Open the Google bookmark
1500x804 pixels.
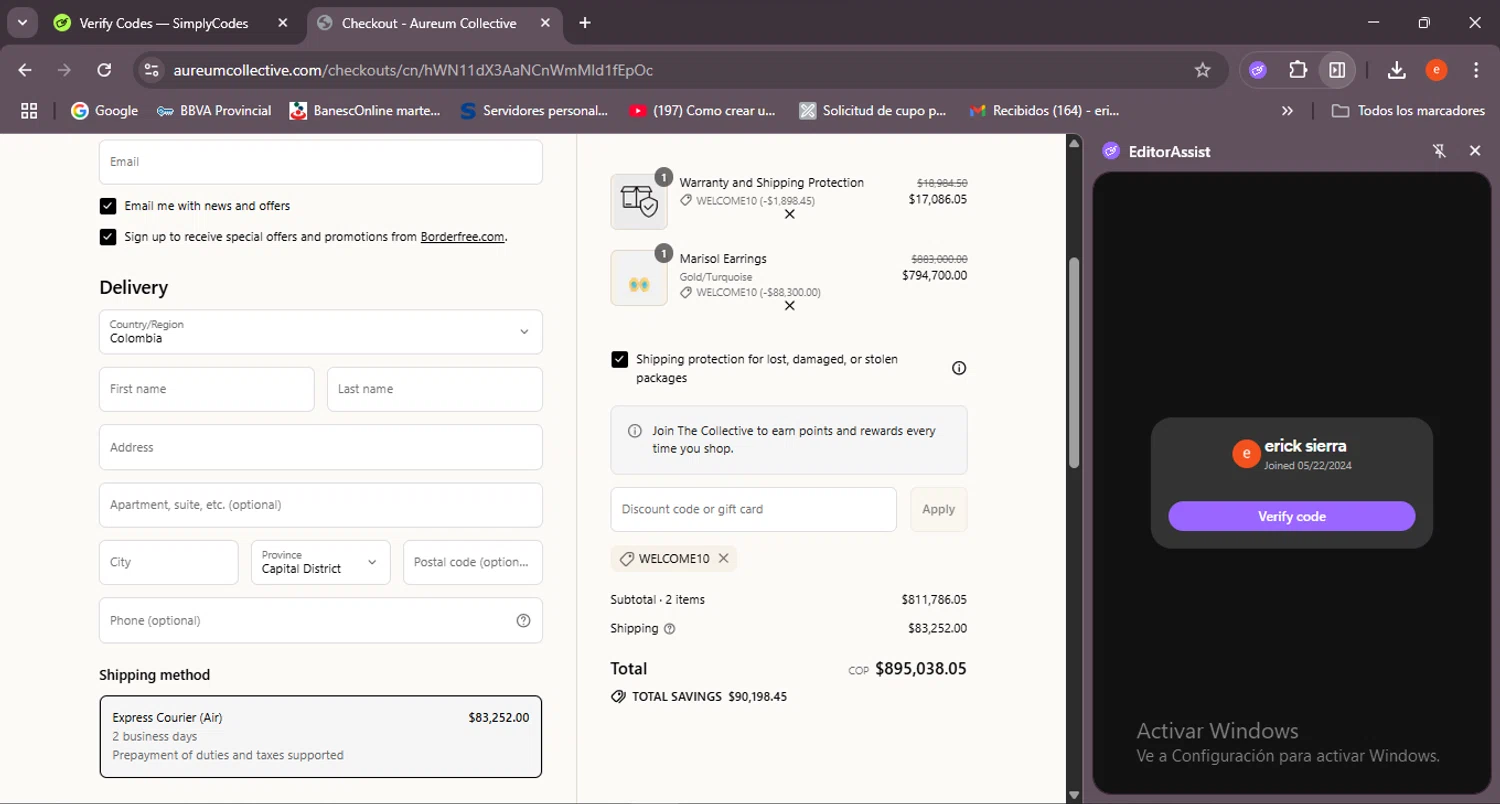tap(105, 111)
